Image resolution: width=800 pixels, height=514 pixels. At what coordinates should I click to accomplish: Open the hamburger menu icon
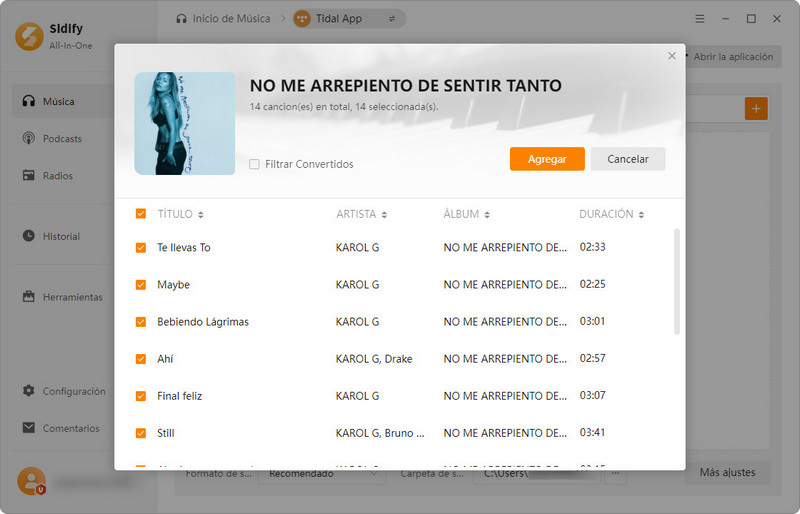tap(699, 19)
